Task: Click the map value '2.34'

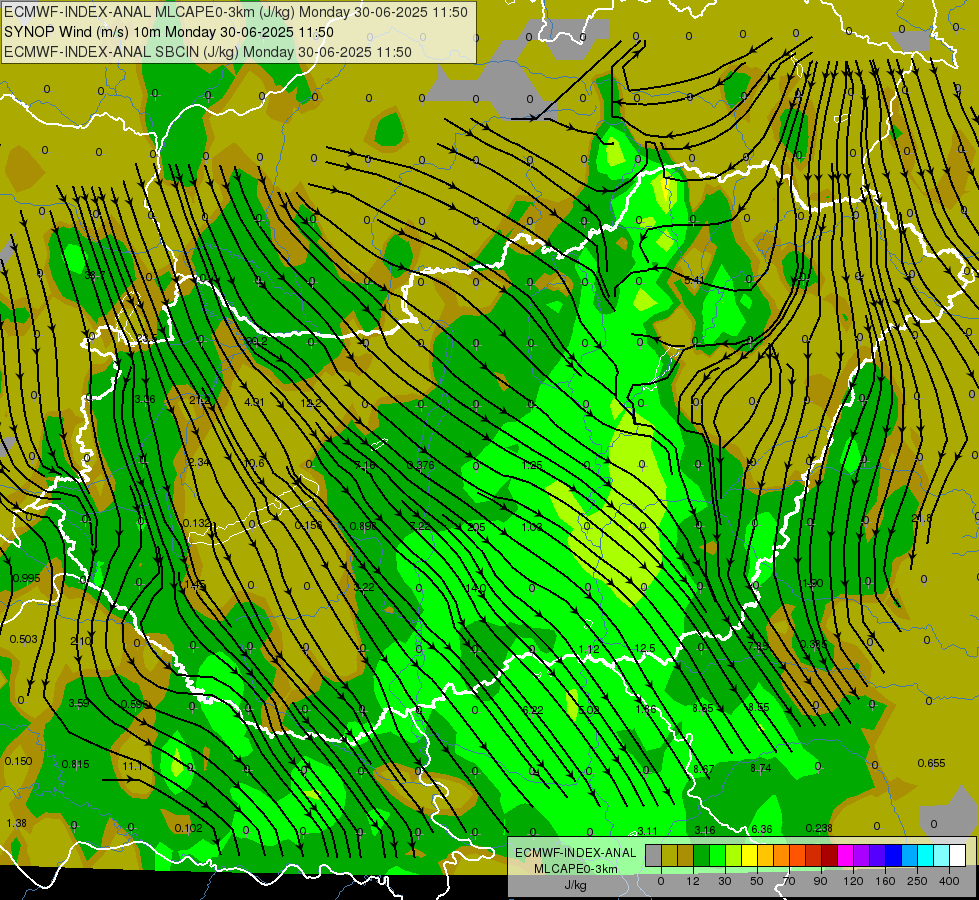Action: click(x=199, y=463)
